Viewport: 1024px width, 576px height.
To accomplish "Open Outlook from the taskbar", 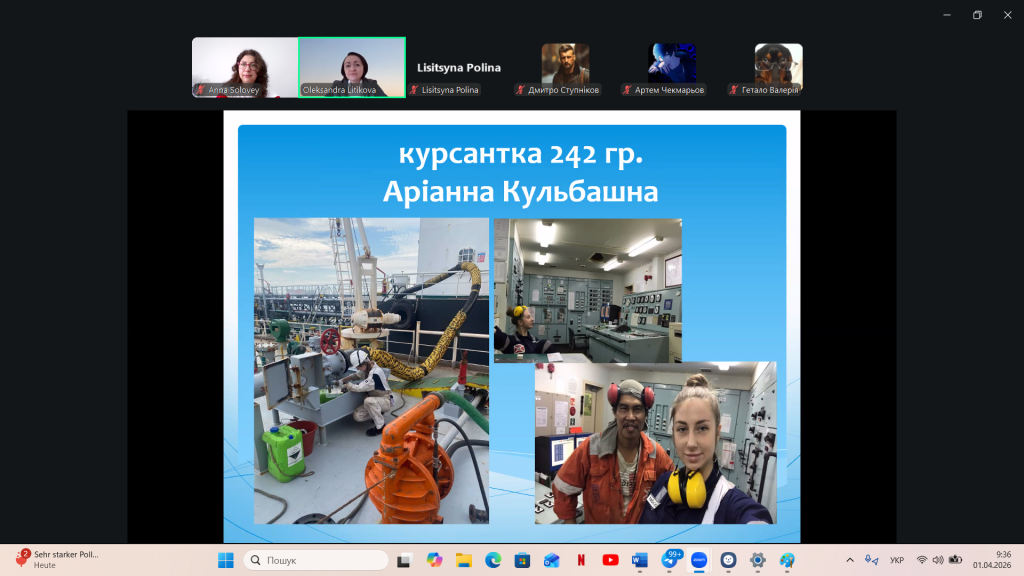I will pyautogui.click(x=551, y=560).
